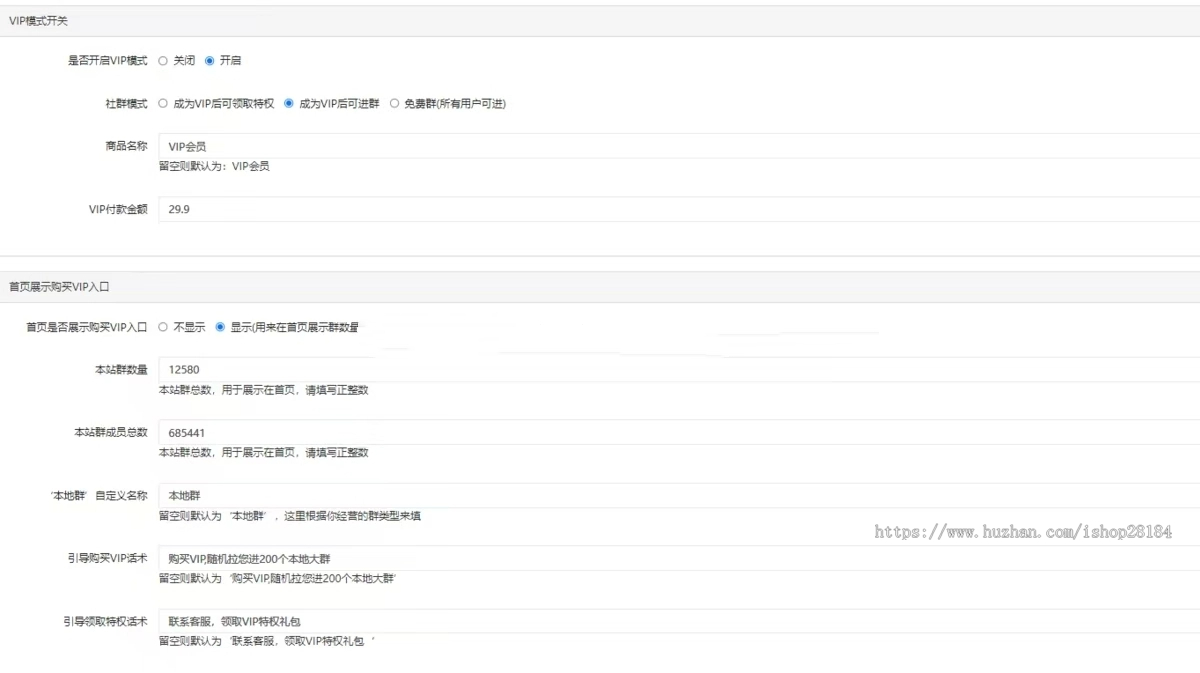
Task: Edit the 本站群成员总数 field showing 685441
Action: point(679,432)
